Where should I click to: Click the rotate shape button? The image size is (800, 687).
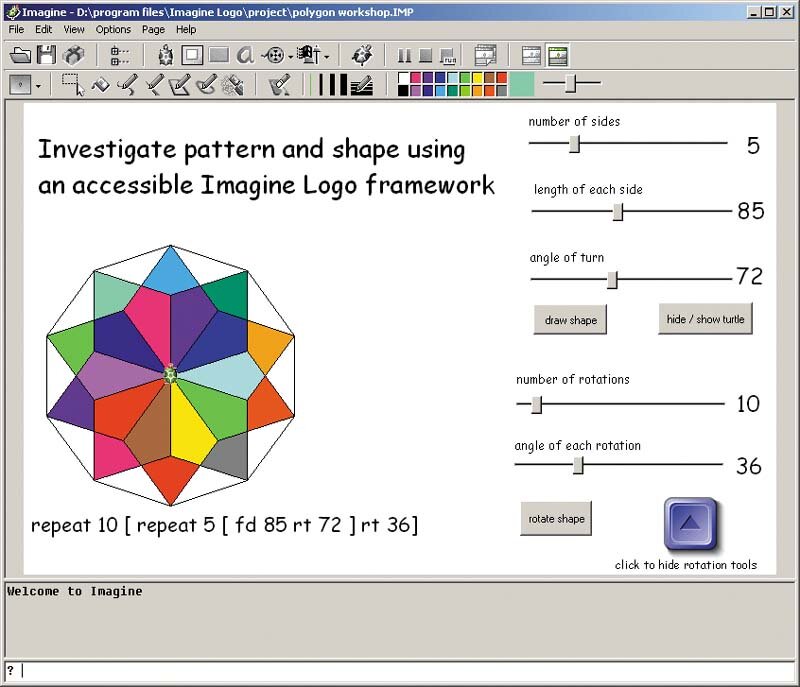(x=556, y=519)
